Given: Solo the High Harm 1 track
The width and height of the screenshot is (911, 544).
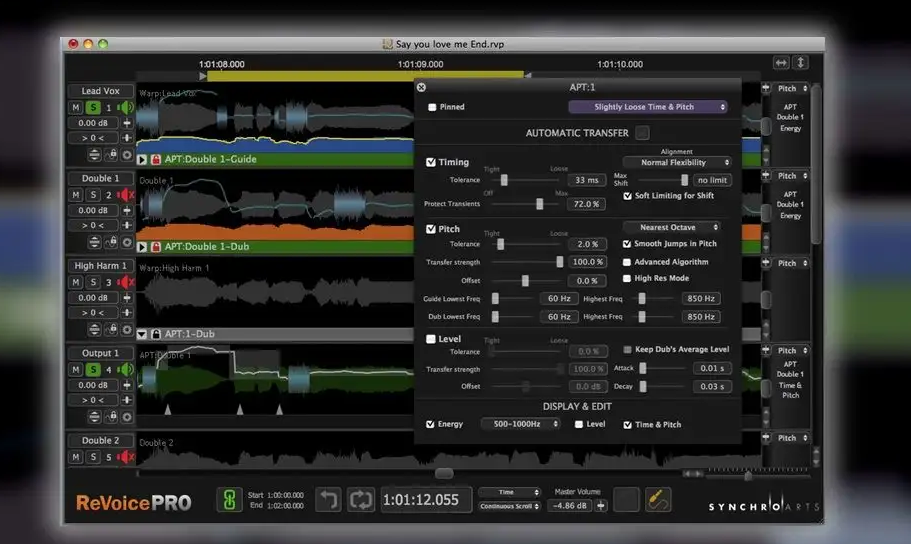Looking at the screenshot, I should click(93, 282).
